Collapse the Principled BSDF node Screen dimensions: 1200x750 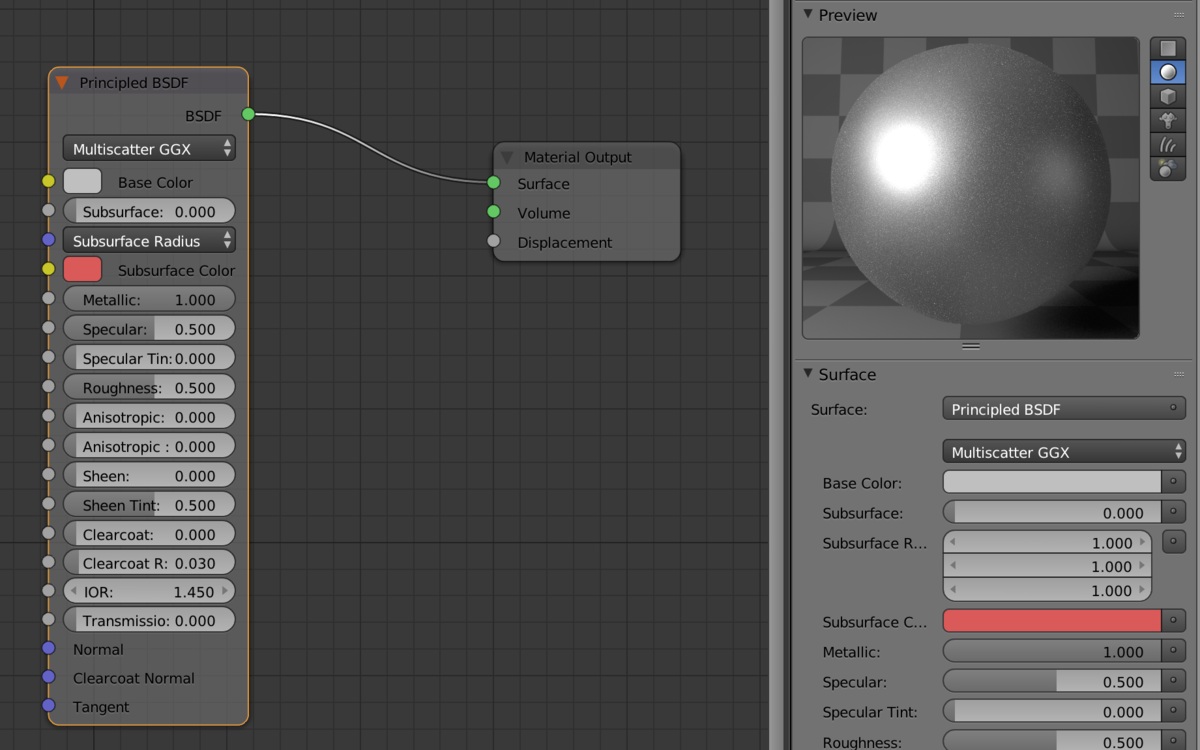point(62,83)
